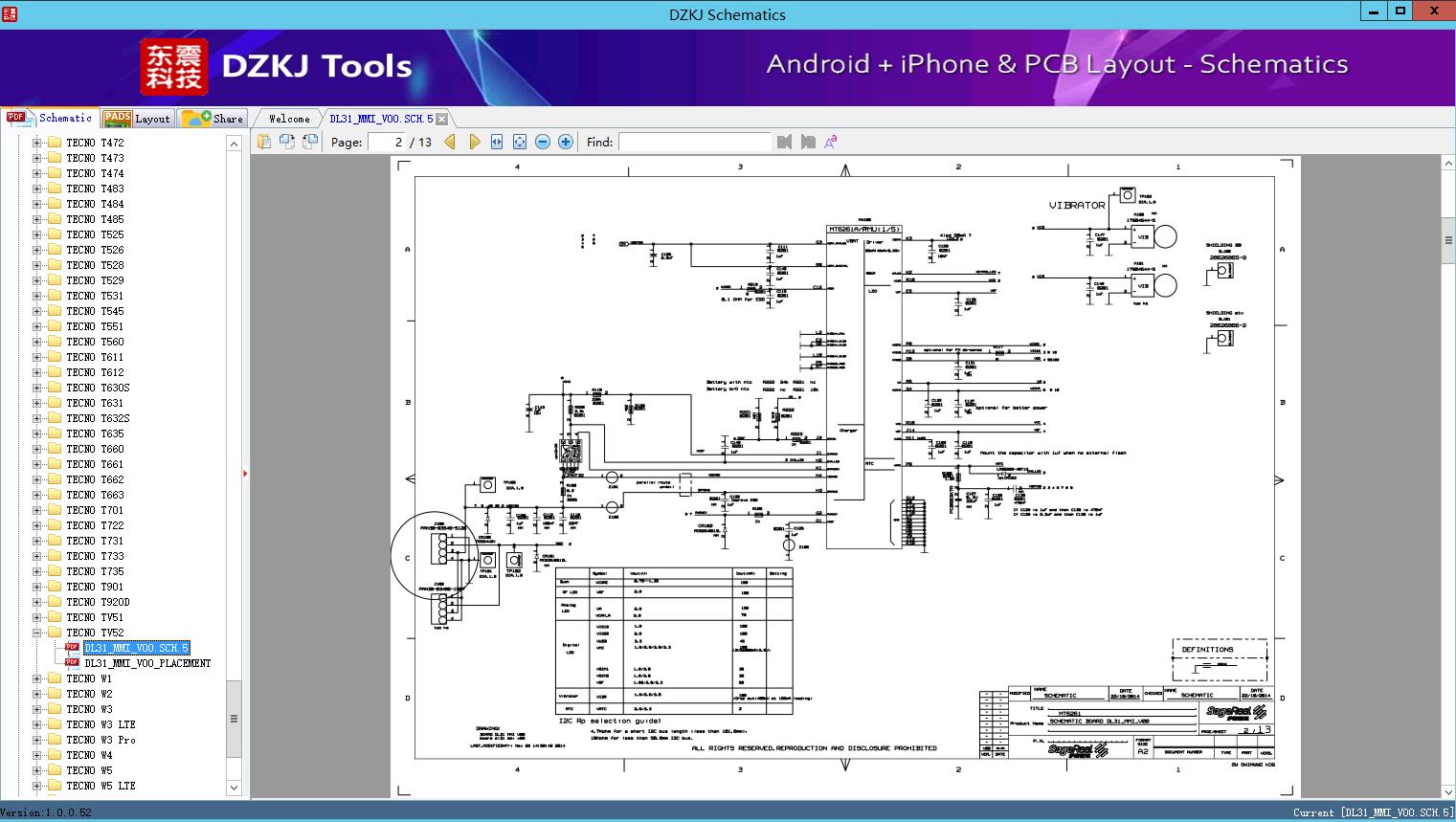Select the TECNO T611 tree item
The height and width of the screenshot is (822, 1456).
pyautogui.click(x=95, y=357)
